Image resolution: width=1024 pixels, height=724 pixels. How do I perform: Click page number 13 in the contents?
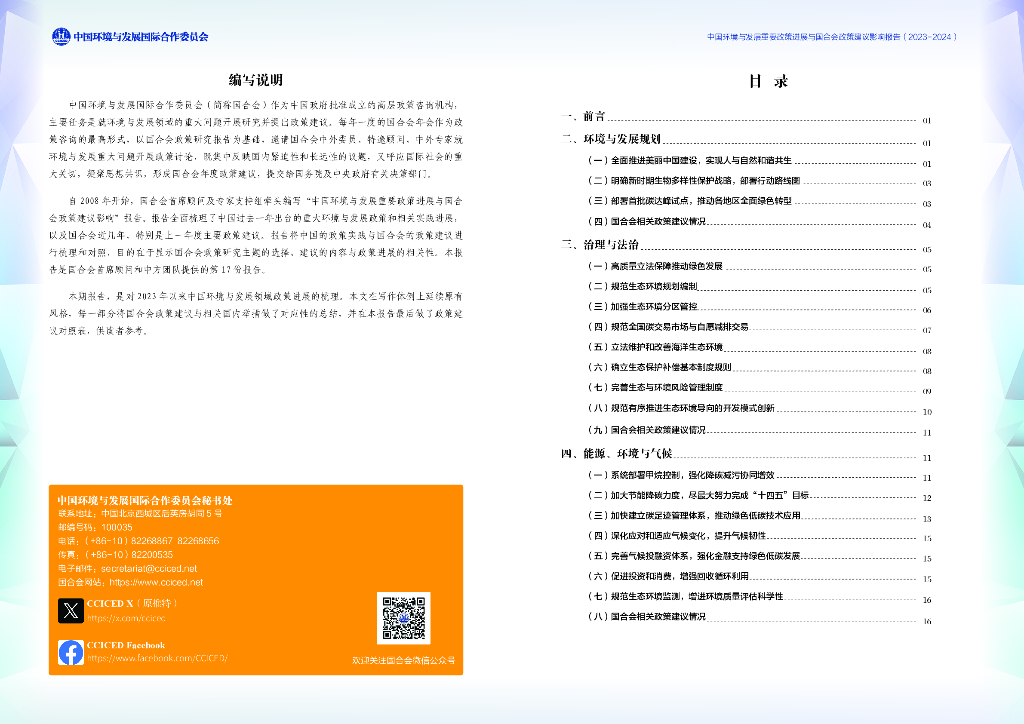point(927,519)
